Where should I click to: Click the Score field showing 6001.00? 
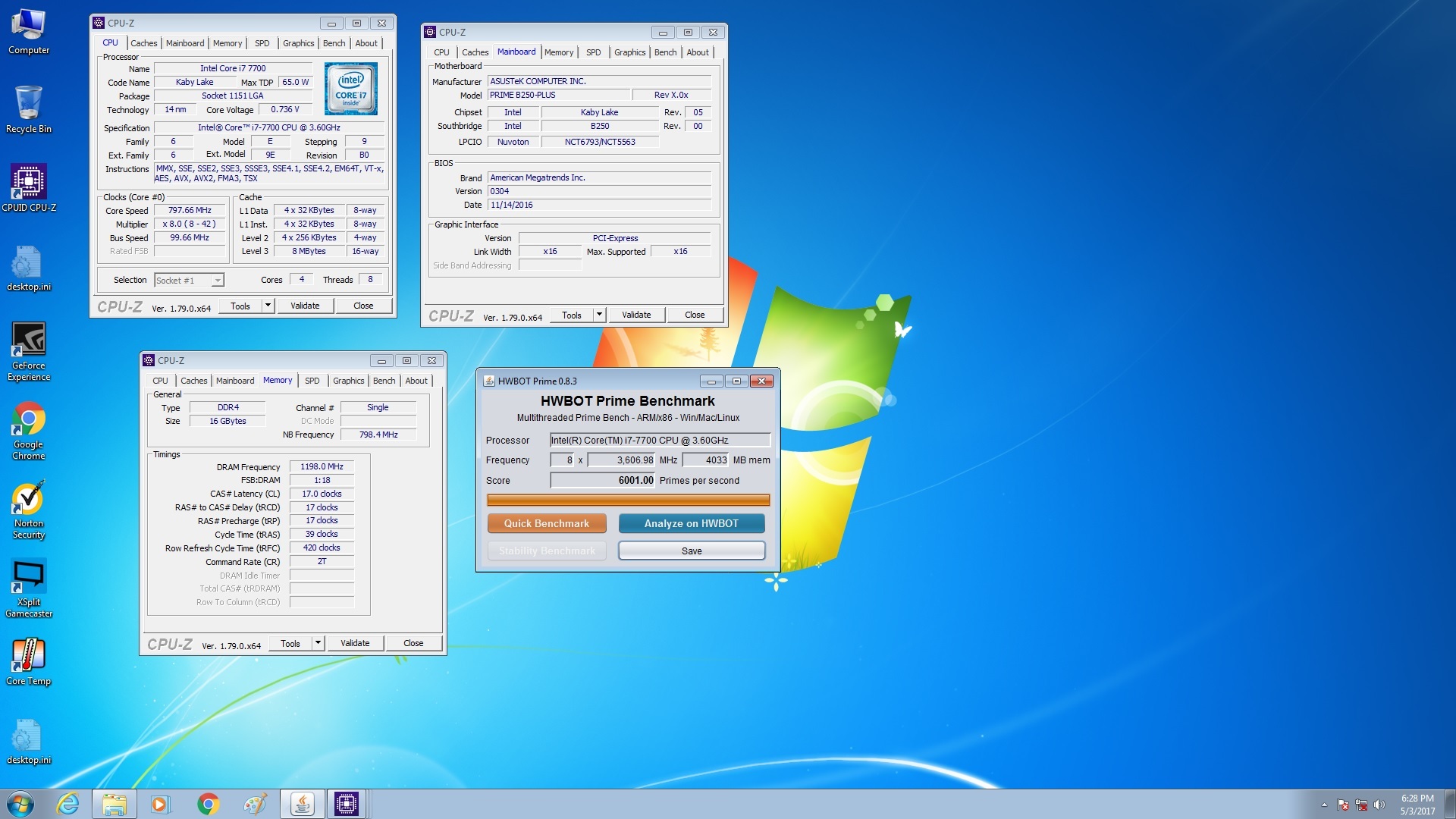click(602, 480)
